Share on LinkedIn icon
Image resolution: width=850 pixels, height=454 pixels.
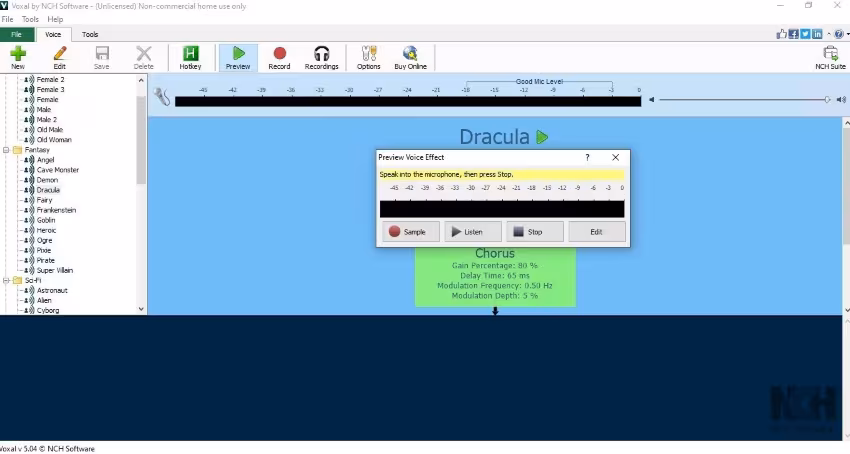817,34
